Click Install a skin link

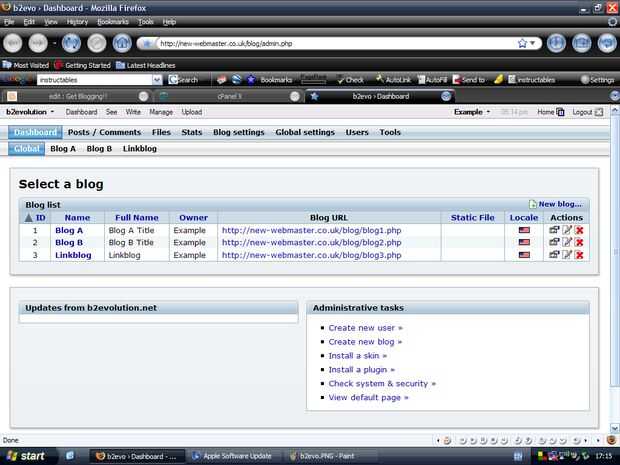pyautogui.click(x=357, y=355)
